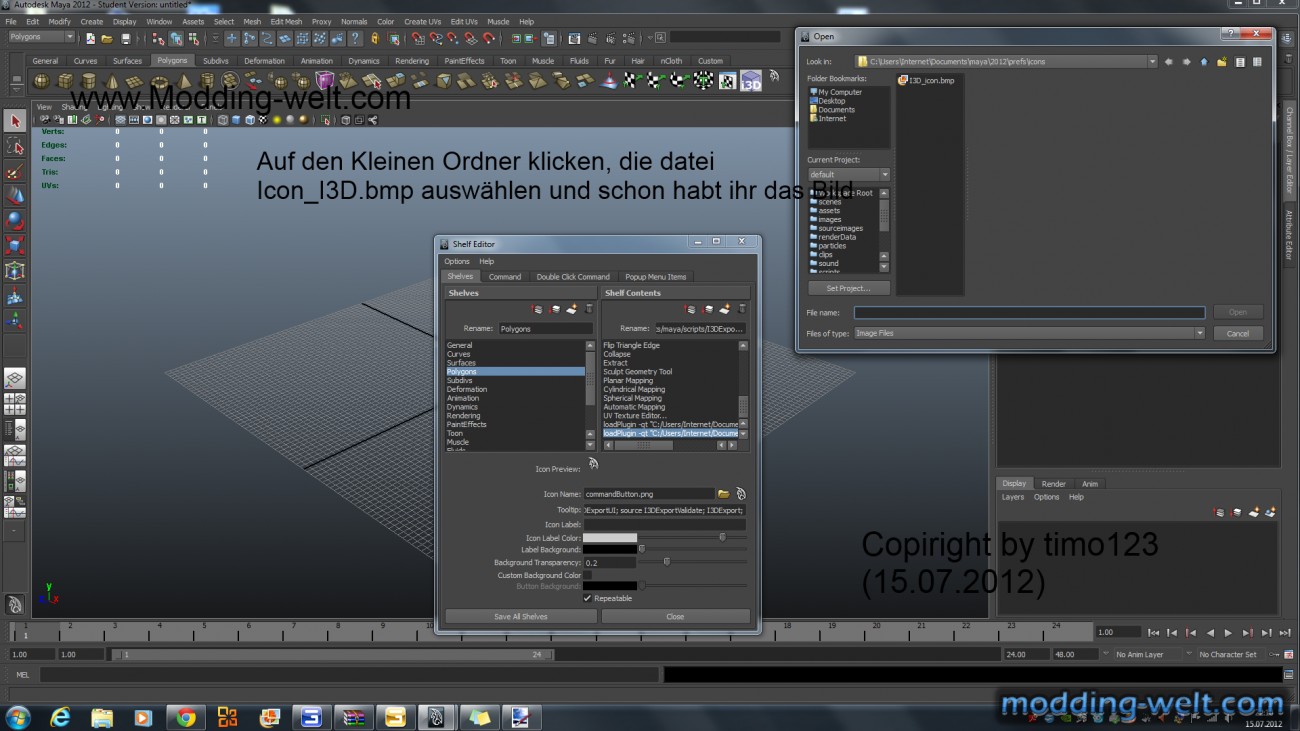Image resolution: width=1300 pixels, height=731 pixels.
Task: Switch to the Rendering shelf tab
Action: click(x=412, y=61)
